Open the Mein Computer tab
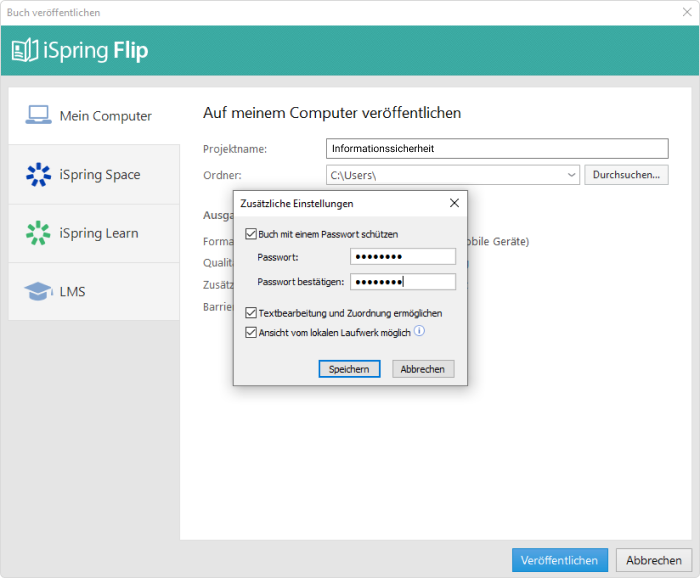This screenshot has width=700, height=578. click(x=94, y=116)
